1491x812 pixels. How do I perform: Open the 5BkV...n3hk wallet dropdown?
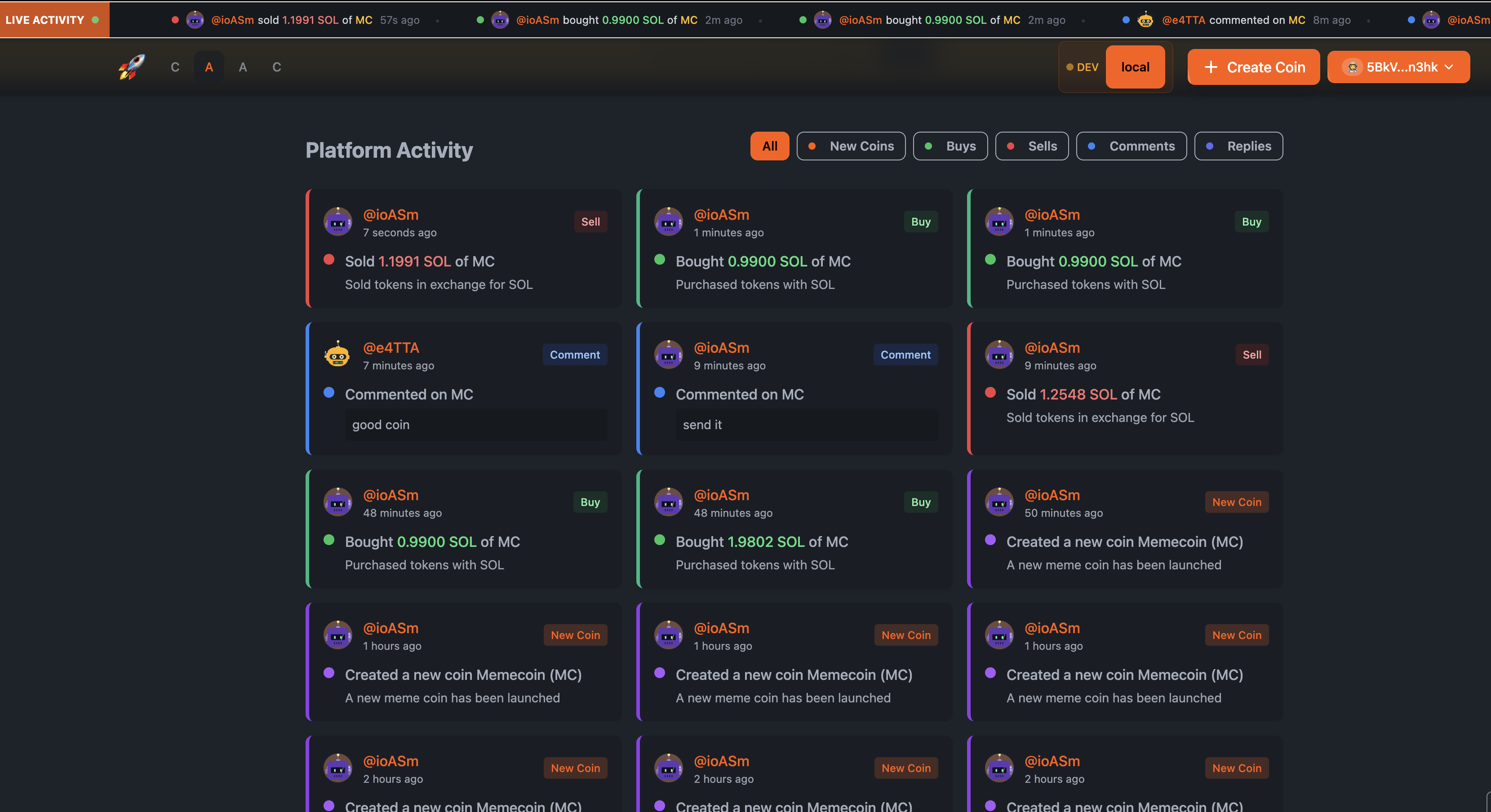point(1398,67)
